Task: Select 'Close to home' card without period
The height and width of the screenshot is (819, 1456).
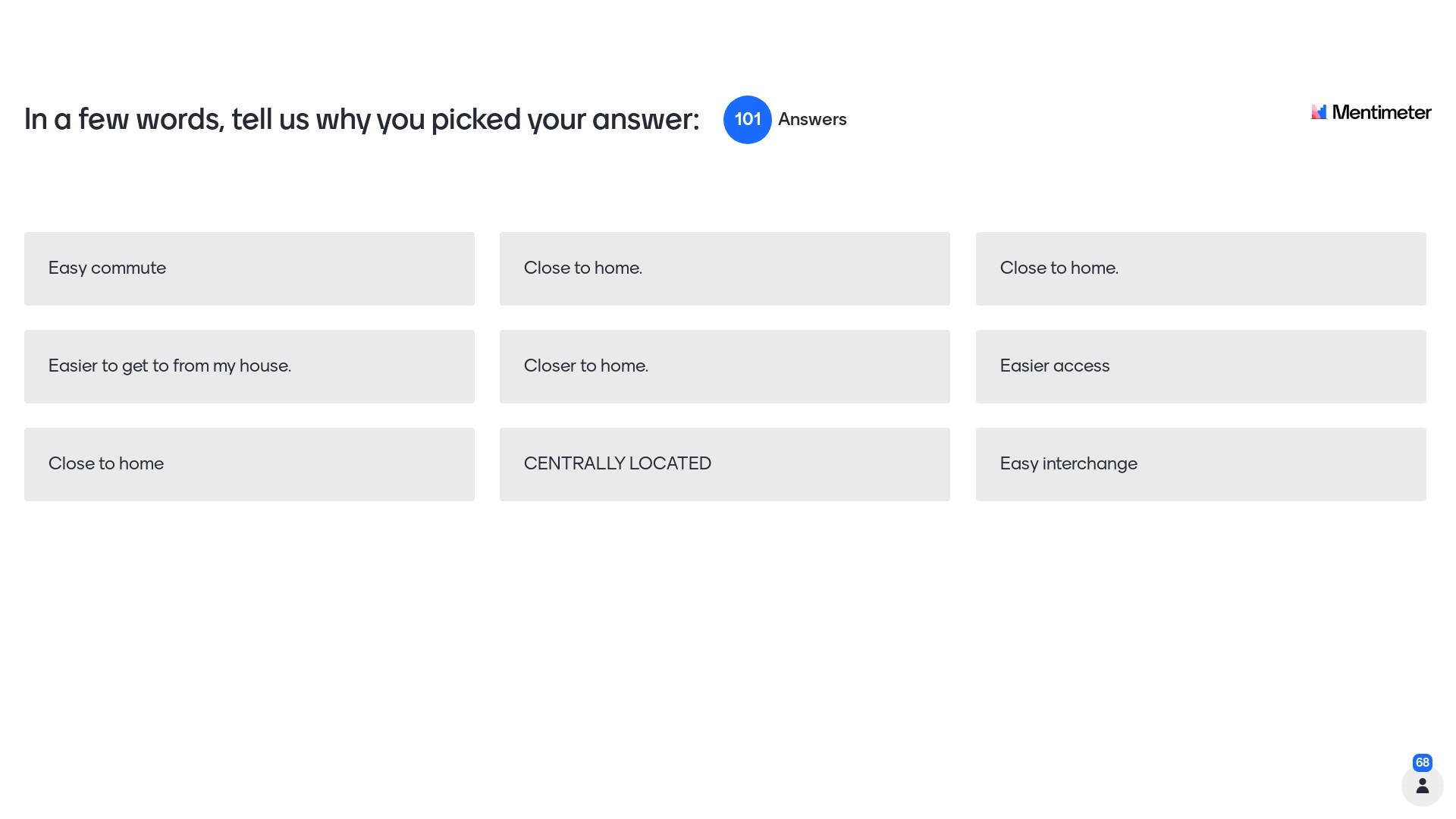Action: click(x=249, y=464)
